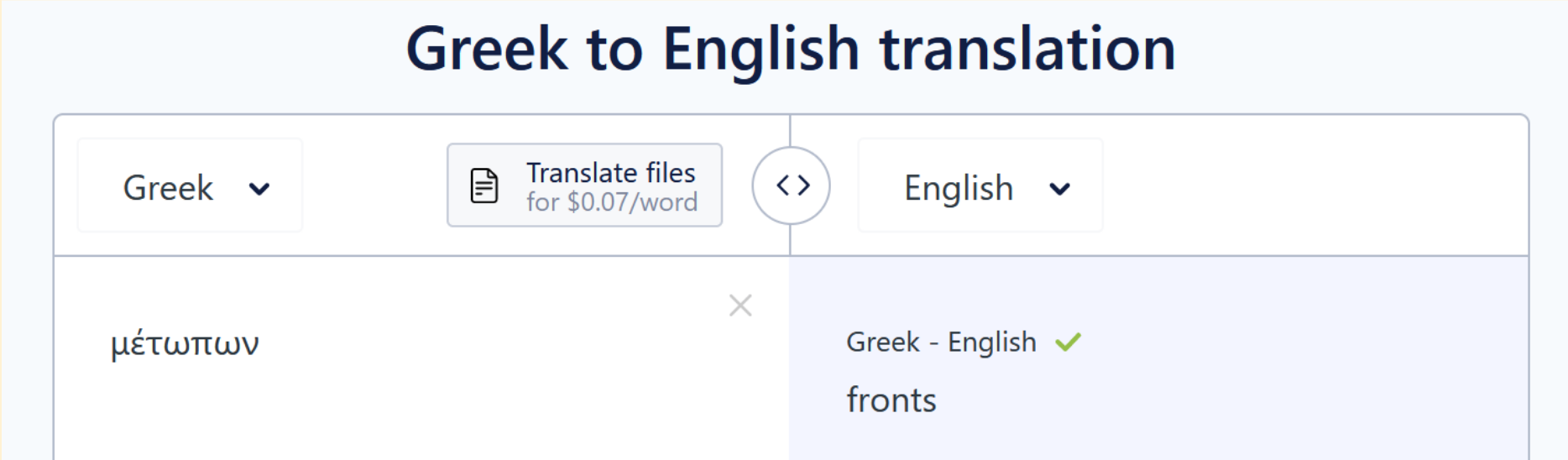Click the Greek to English translation heading
1568x460 pixels.
(x=790, y=49)
